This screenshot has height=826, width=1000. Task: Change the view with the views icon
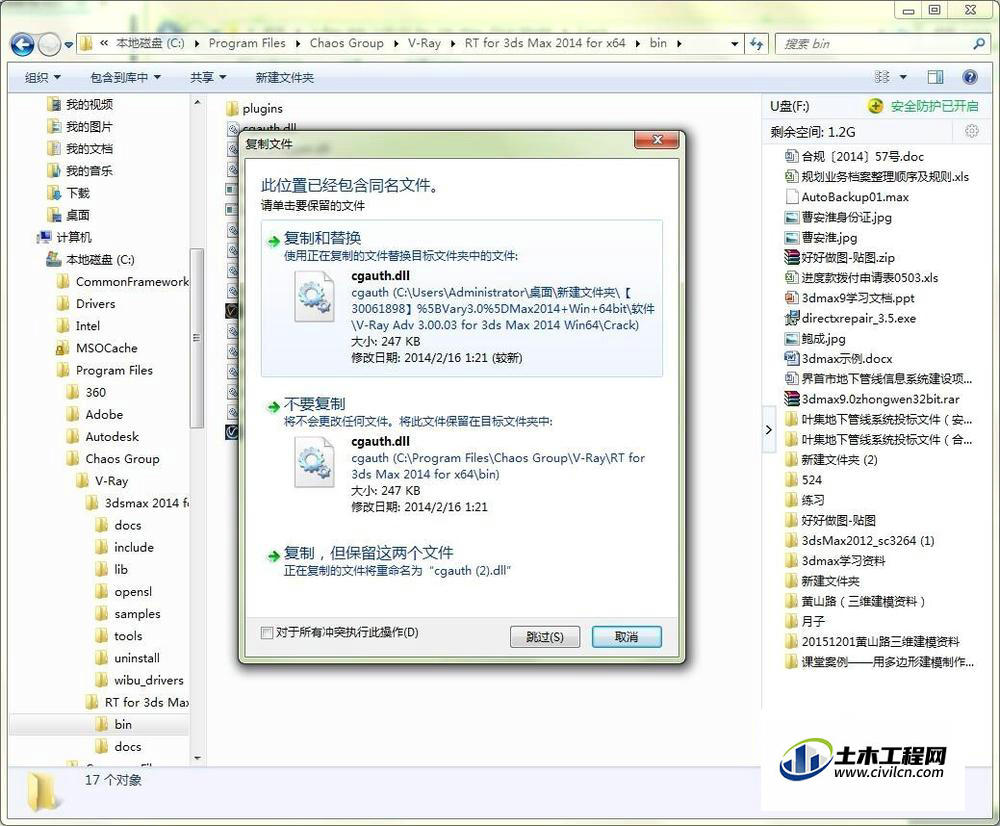tap(882, 77)
